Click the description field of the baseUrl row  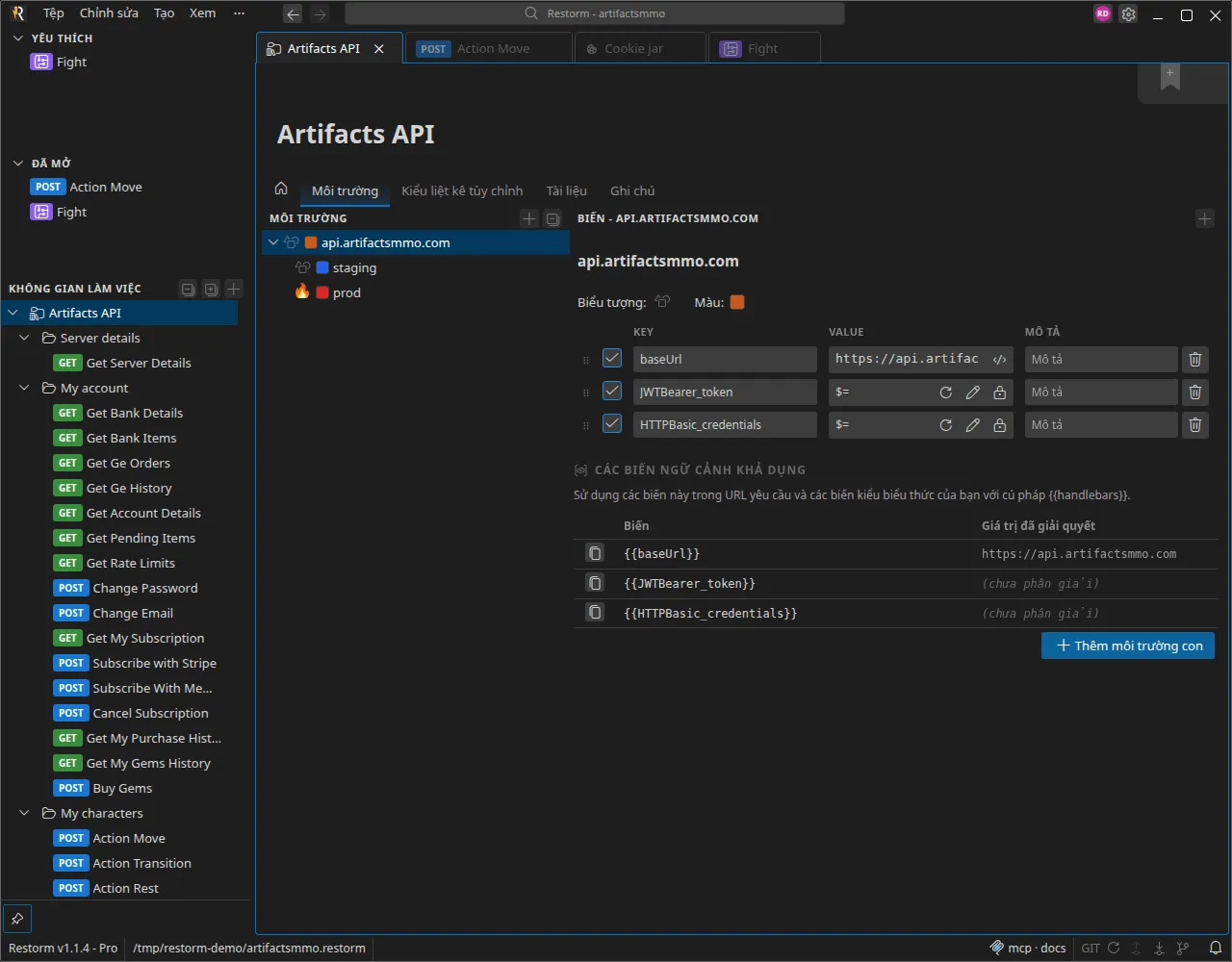pyautogui.click(x=1101, y=359)
